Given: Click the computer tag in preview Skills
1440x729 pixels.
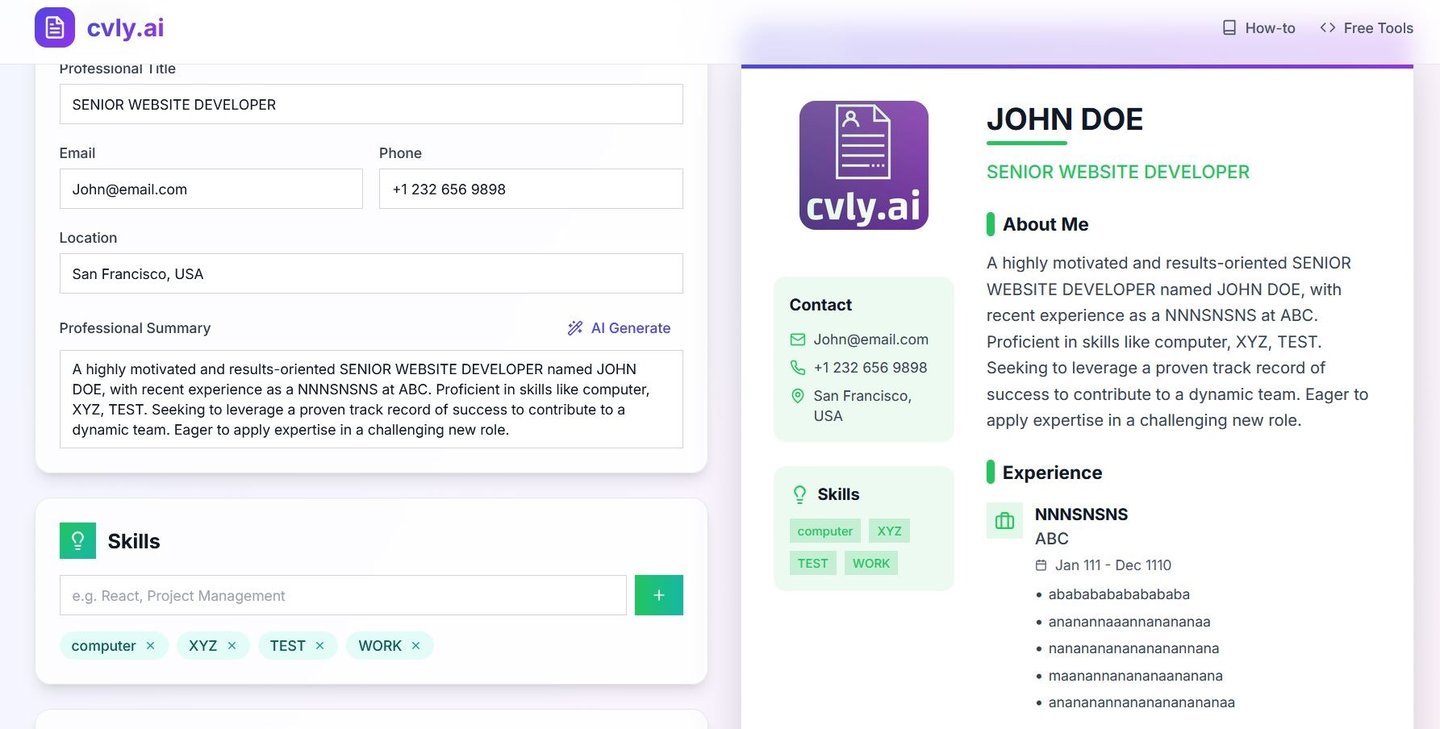Looking at the screenshot, I should (x=825, y=531).
